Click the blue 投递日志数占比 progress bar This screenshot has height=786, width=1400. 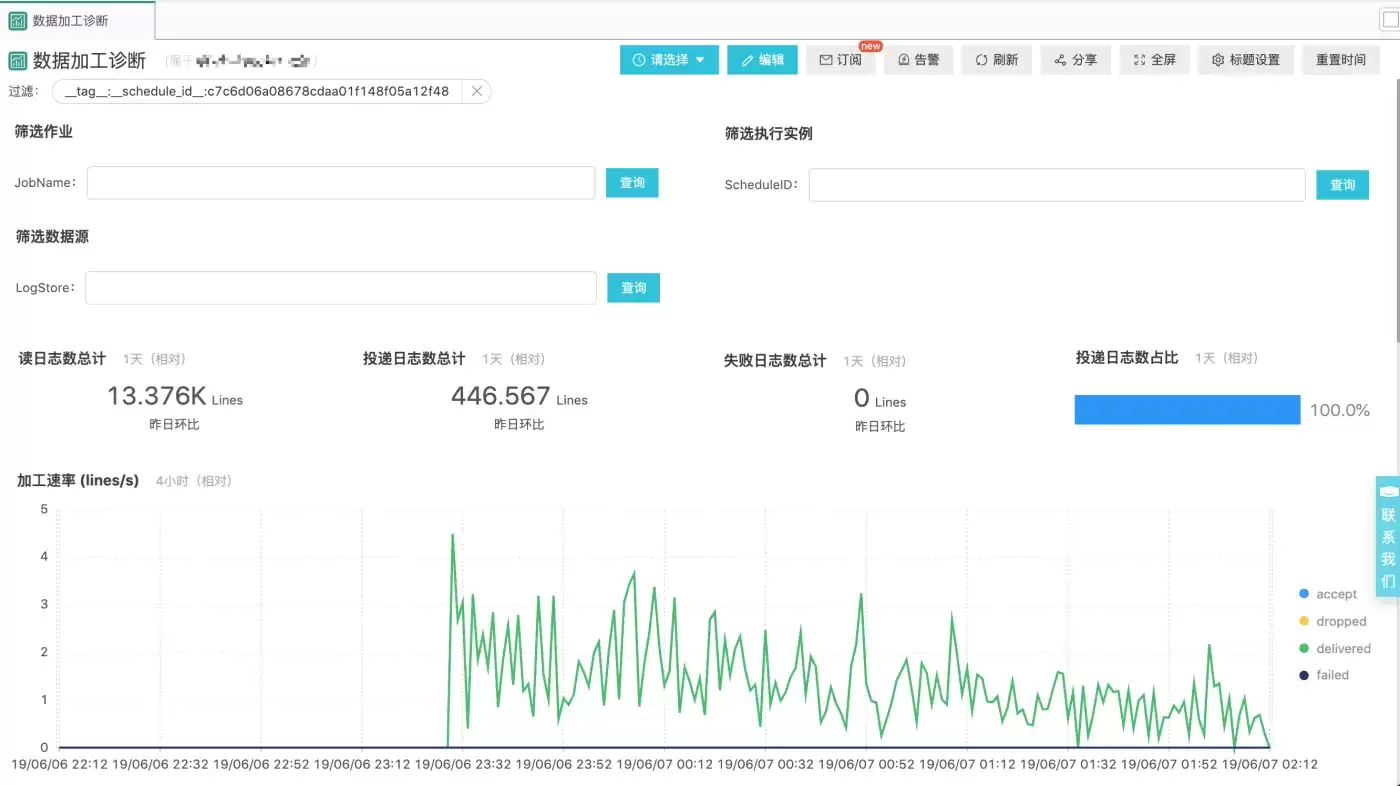tap(1187, 410)
